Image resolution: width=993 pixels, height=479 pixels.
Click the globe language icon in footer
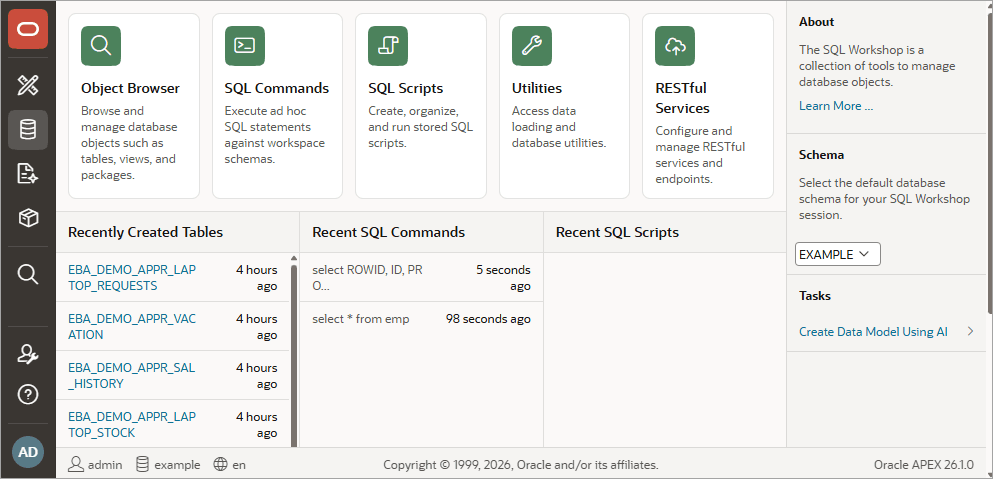[220, 464]
